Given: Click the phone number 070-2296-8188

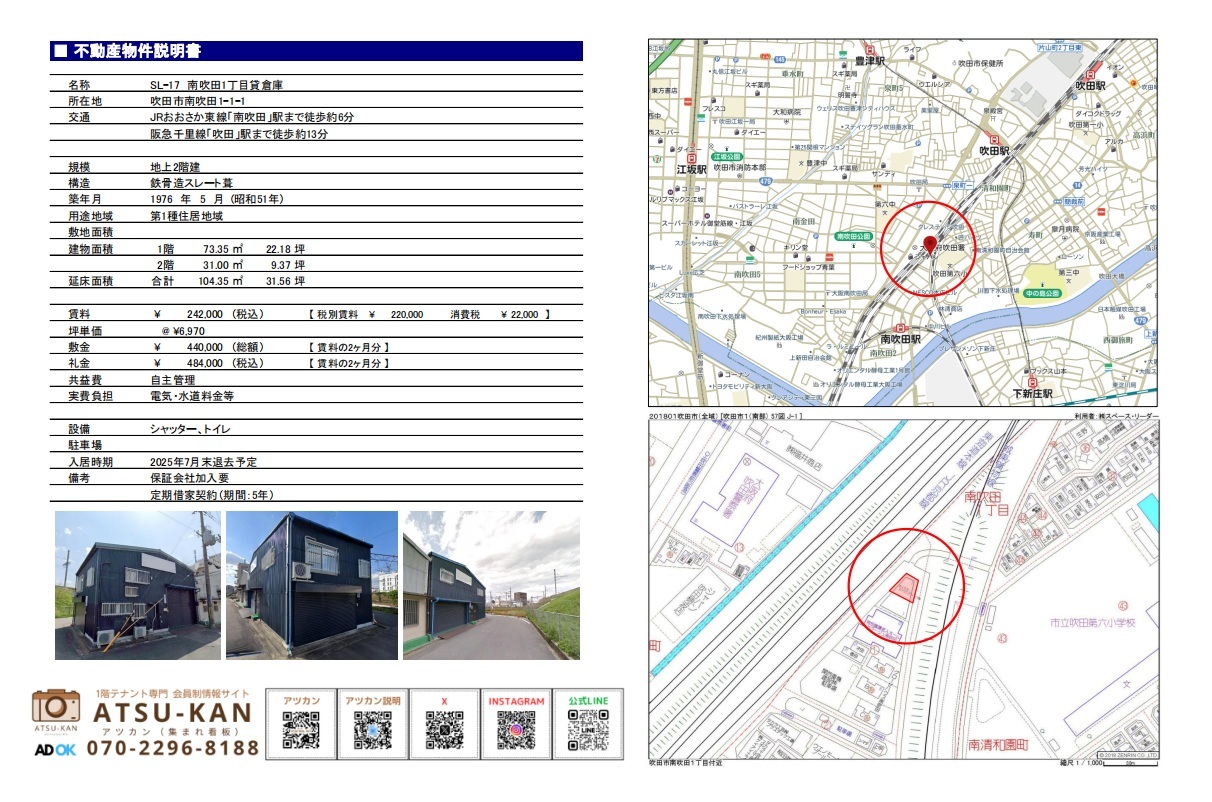Looking at the screenshot, I should coord(173,748).
